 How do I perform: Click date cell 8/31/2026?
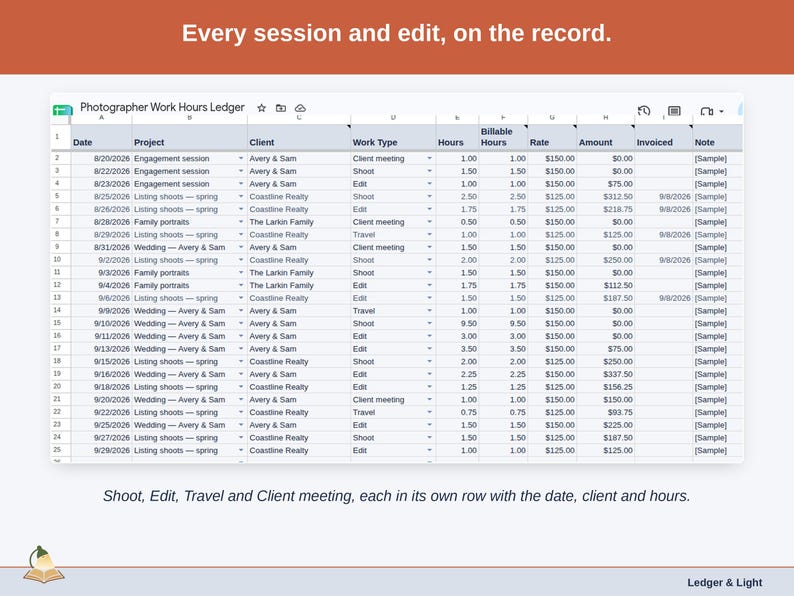pos(101,247)
